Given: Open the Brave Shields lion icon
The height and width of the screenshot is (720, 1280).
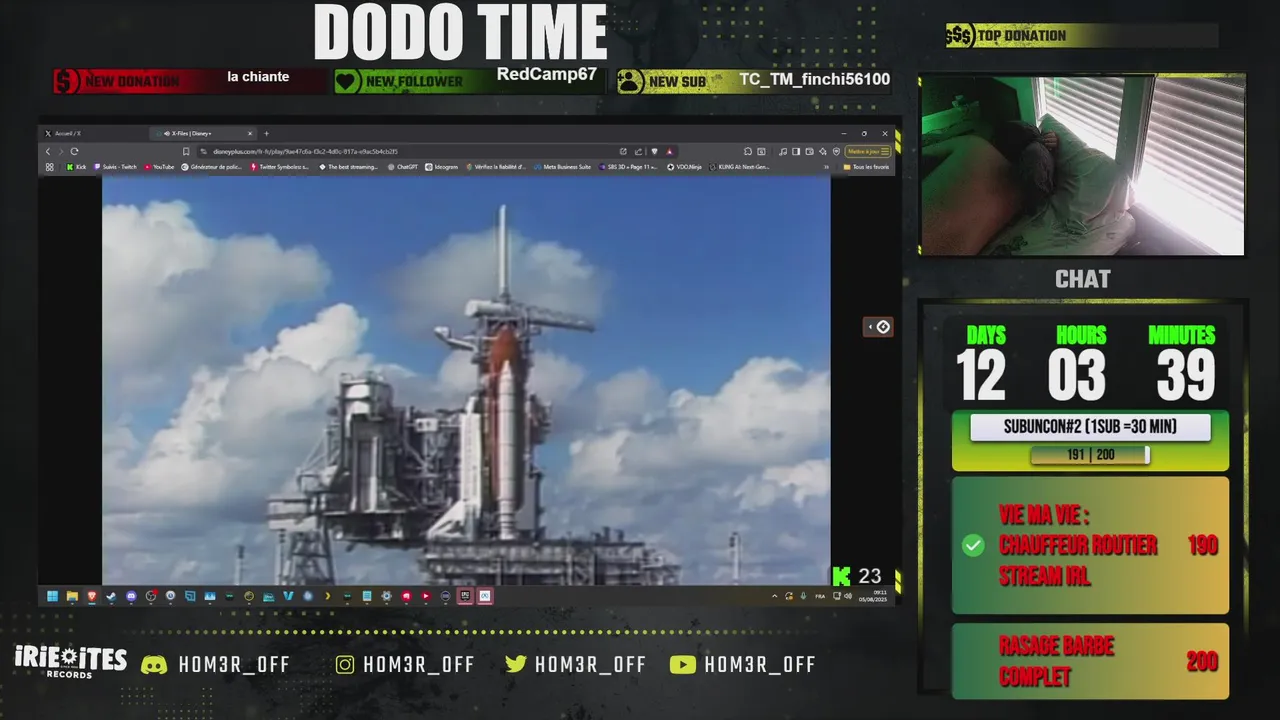Looking at the screenshot, I should [x=654, y=151].
